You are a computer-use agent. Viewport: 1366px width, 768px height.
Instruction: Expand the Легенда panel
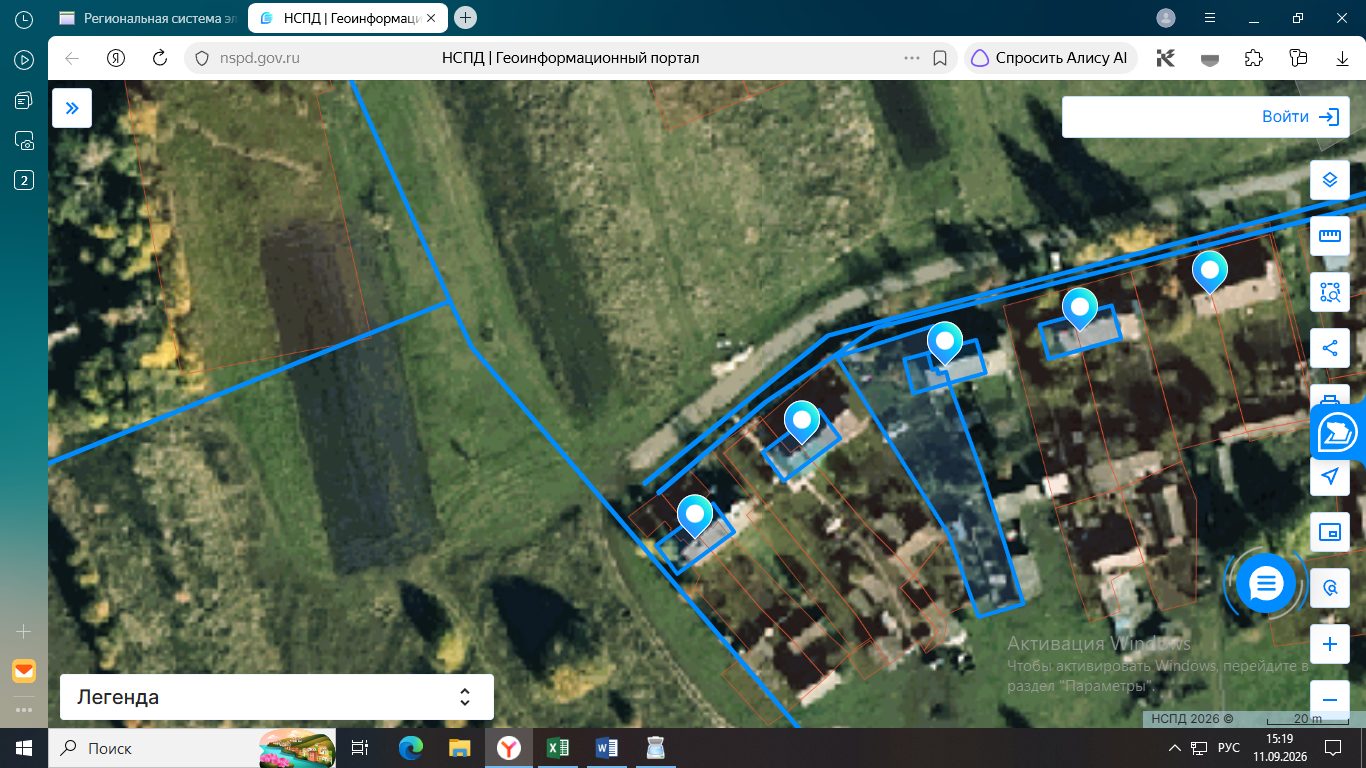277,697
